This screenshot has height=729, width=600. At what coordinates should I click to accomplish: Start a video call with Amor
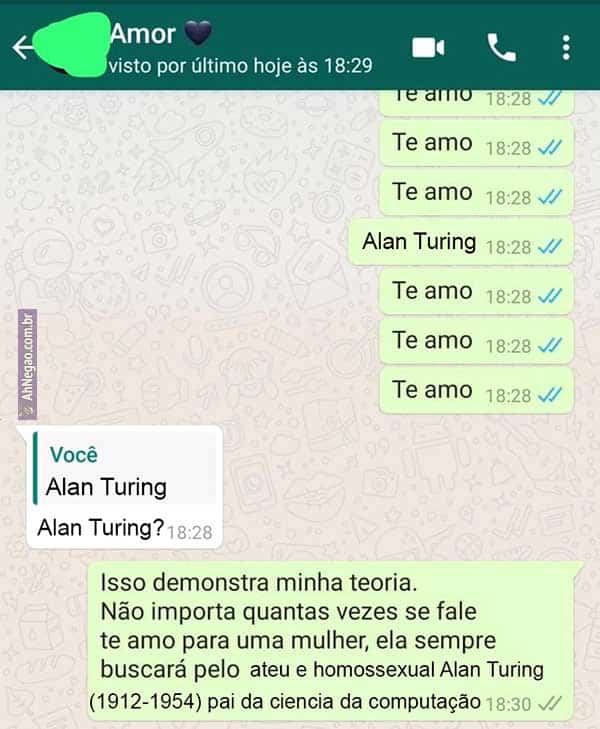point(428,47)
